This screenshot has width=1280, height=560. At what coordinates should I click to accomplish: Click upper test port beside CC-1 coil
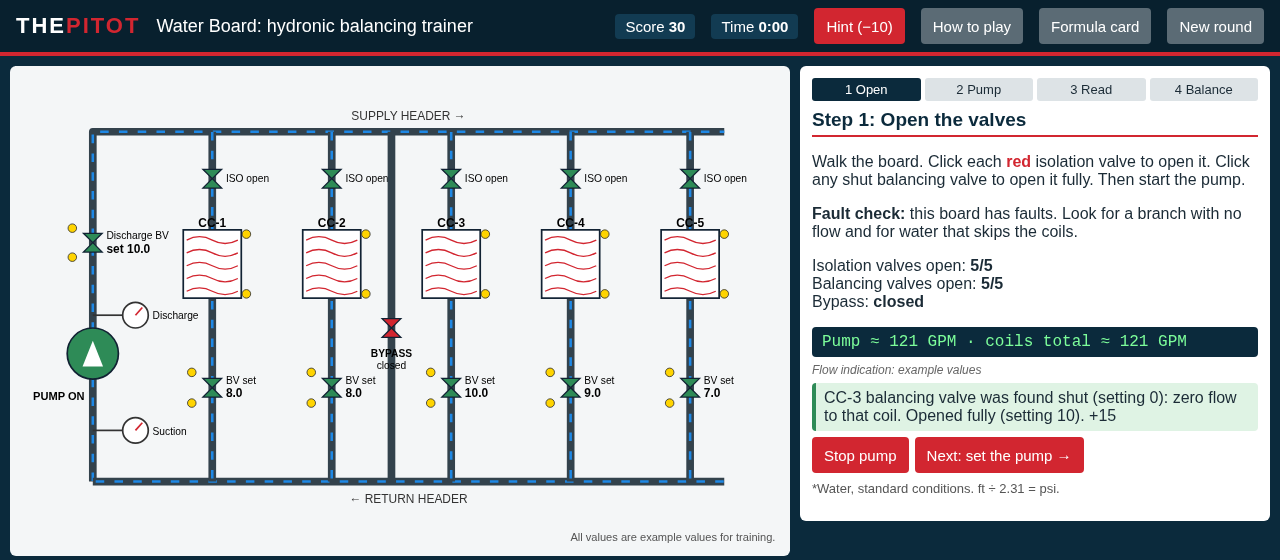(x=246, y=234)
